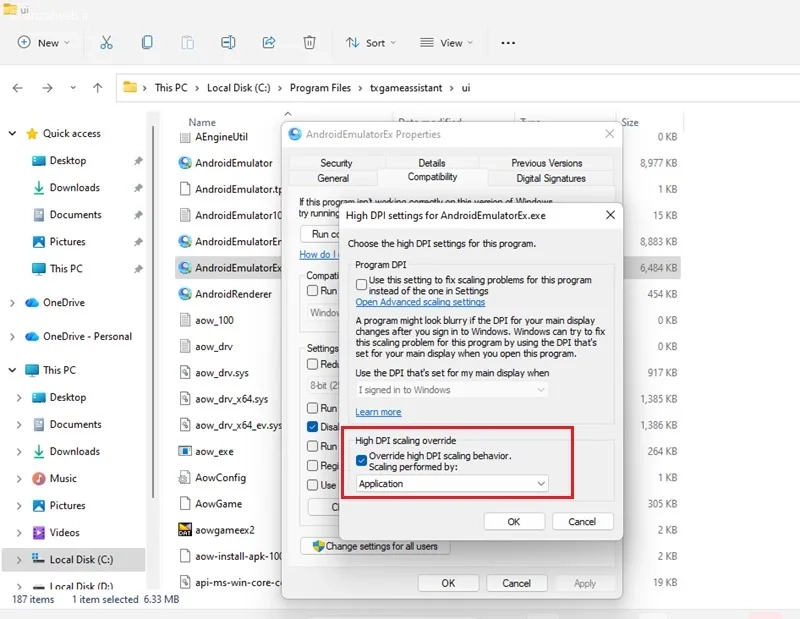Switch to the Digital Signatures tab
The image size is (800, 619).
pos(550,178)
